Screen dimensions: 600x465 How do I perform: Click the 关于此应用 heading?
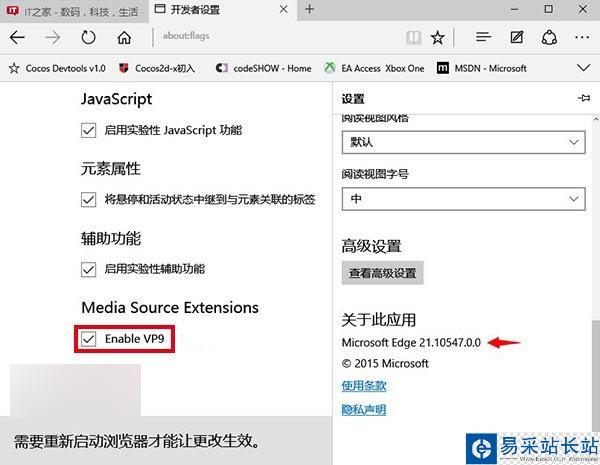(x=378, y=320)
